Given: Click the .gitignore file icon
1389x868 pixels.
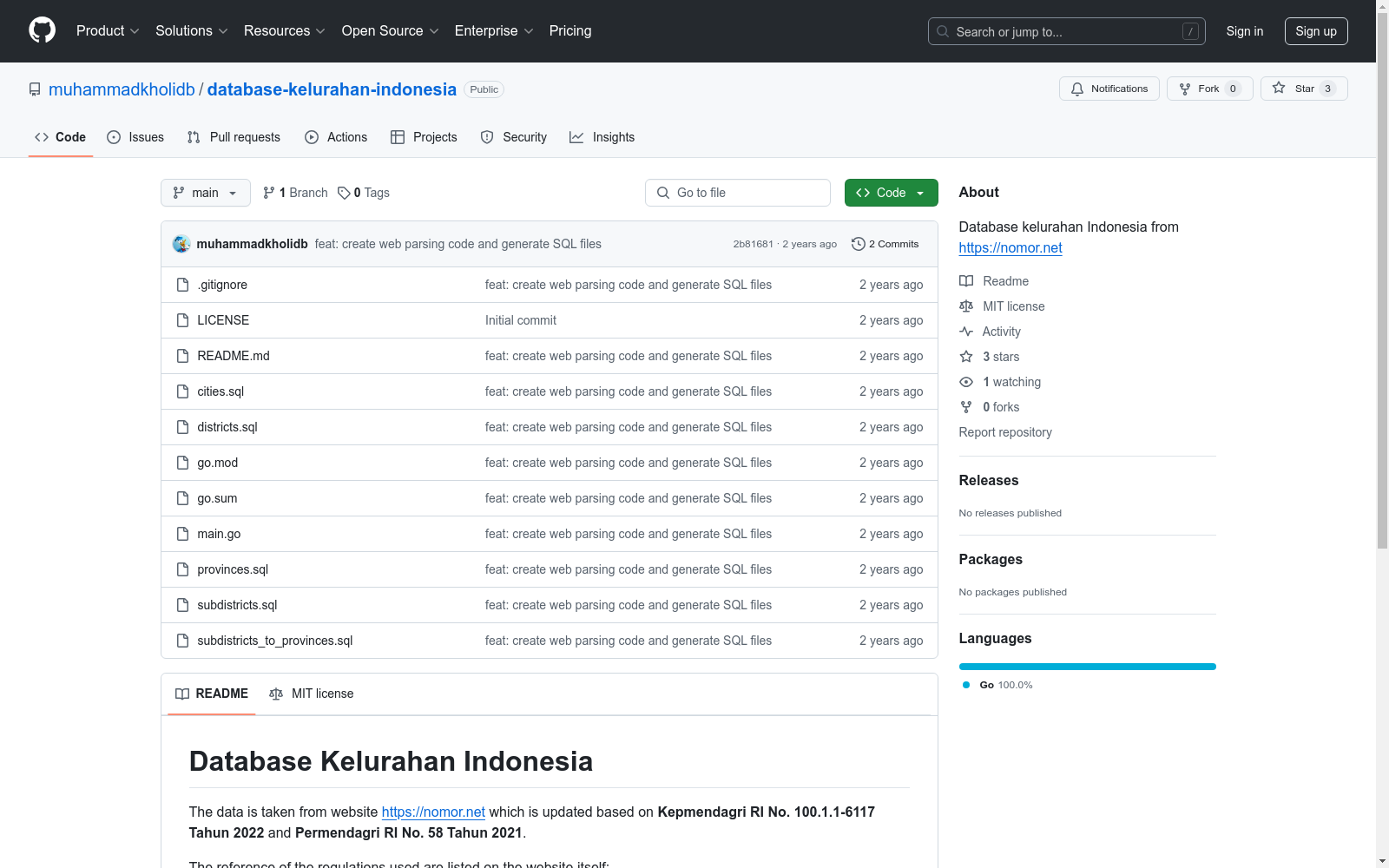Looking at the screenshot, I should tap(182, 285).
